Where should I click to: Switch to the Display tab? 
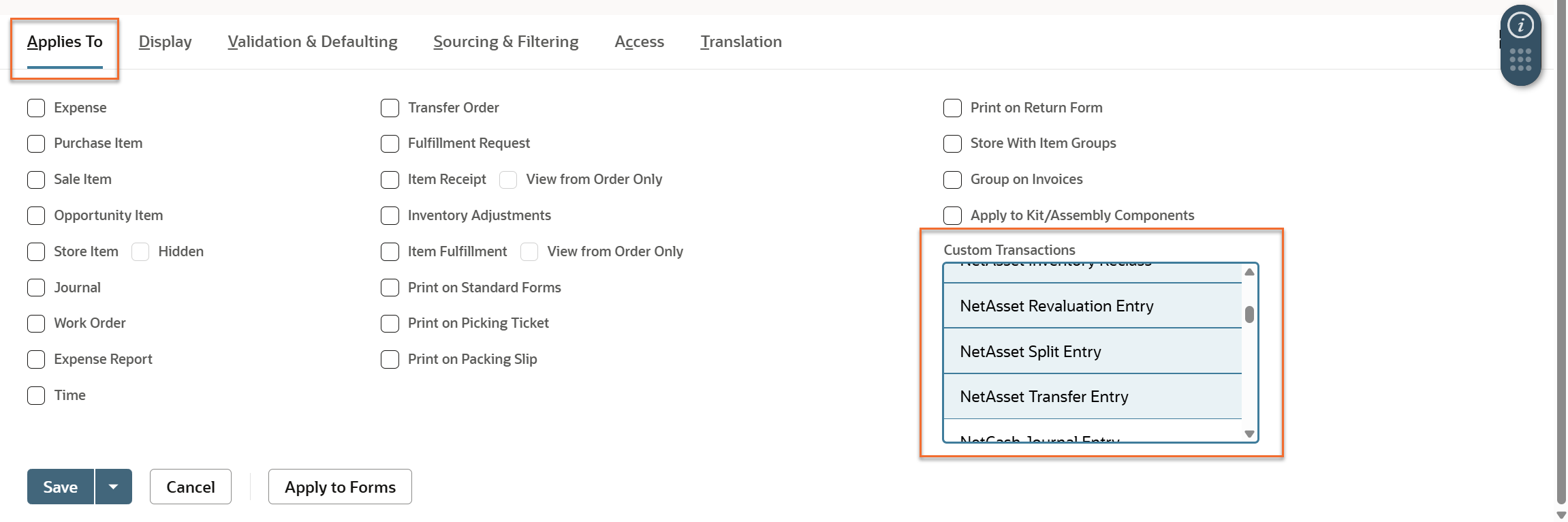[x=165, y=42]
